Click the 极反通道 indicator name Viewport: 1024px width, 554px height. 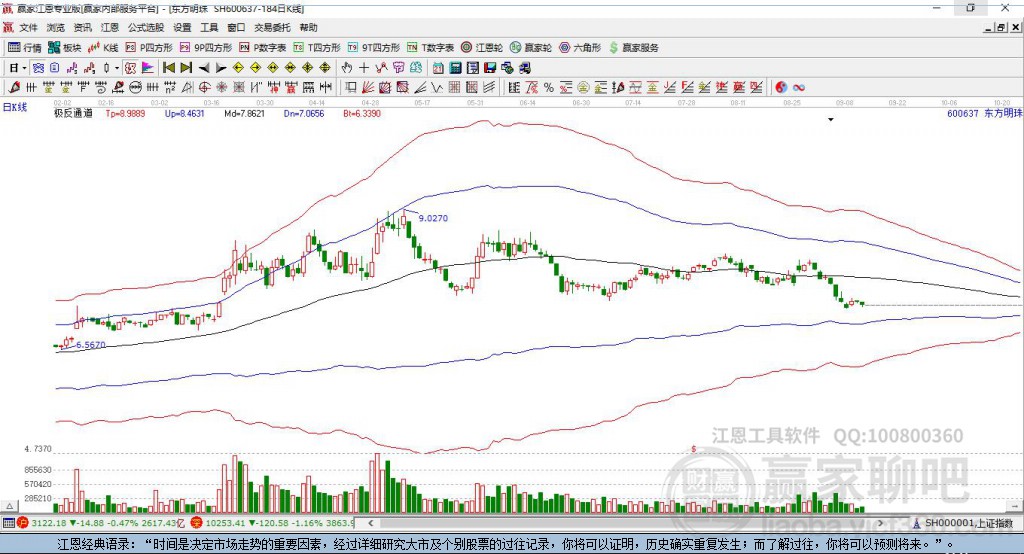pyautogui.click(x=73, y=113)
